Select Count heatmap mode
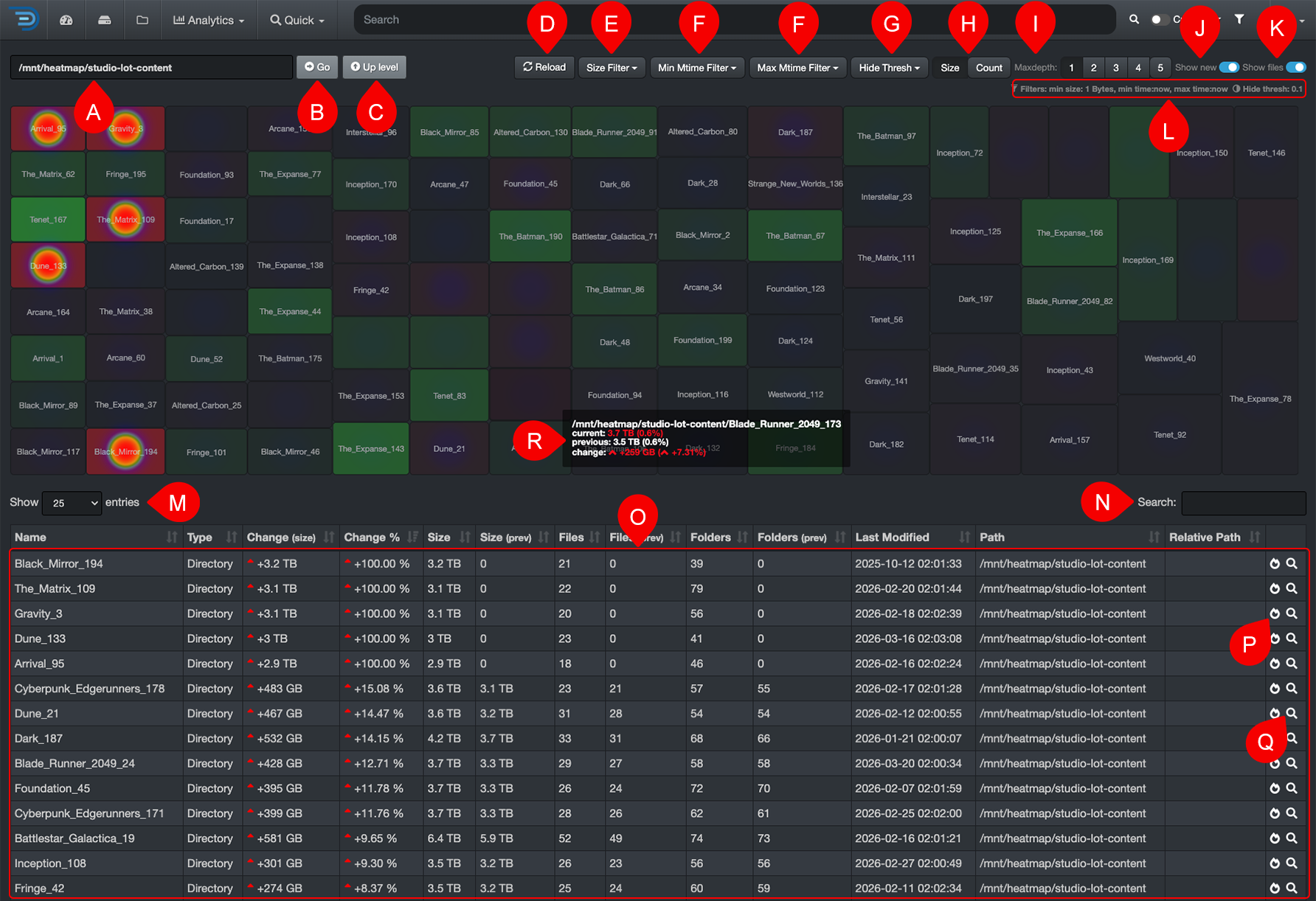This screenshot has height=901, width=1316. click(988, 68)
